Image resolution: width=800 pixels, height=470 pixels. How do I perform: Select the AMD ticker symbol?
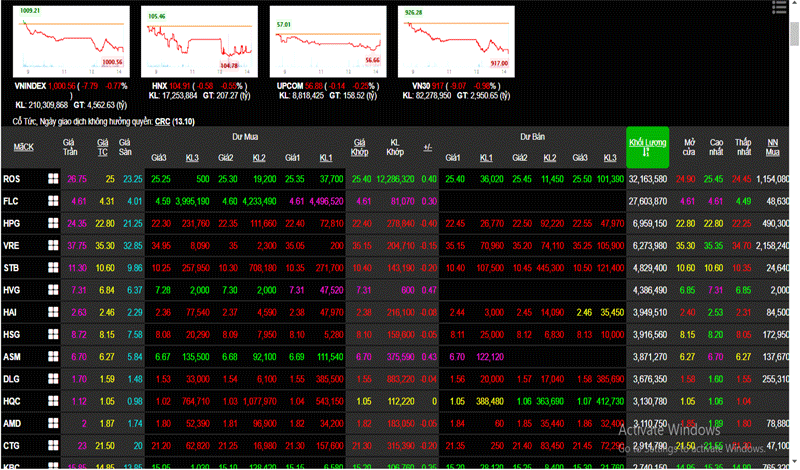pos(12,423)
